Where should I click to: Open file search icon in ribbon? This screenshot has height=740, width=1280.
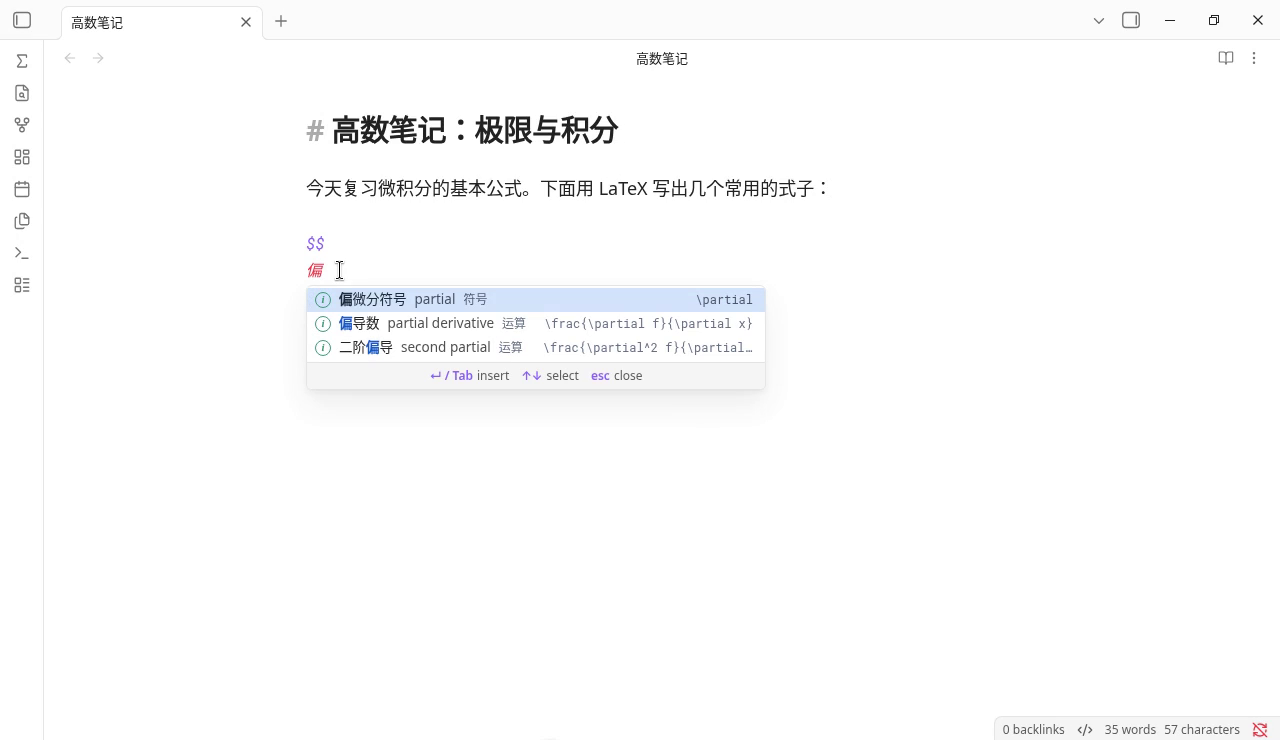click(22, 93)
